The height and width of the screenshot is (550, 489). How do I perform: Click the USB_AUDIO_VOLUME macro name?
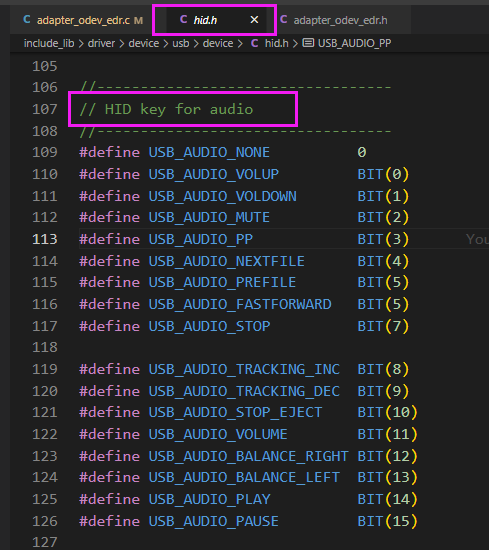[218, 434]
